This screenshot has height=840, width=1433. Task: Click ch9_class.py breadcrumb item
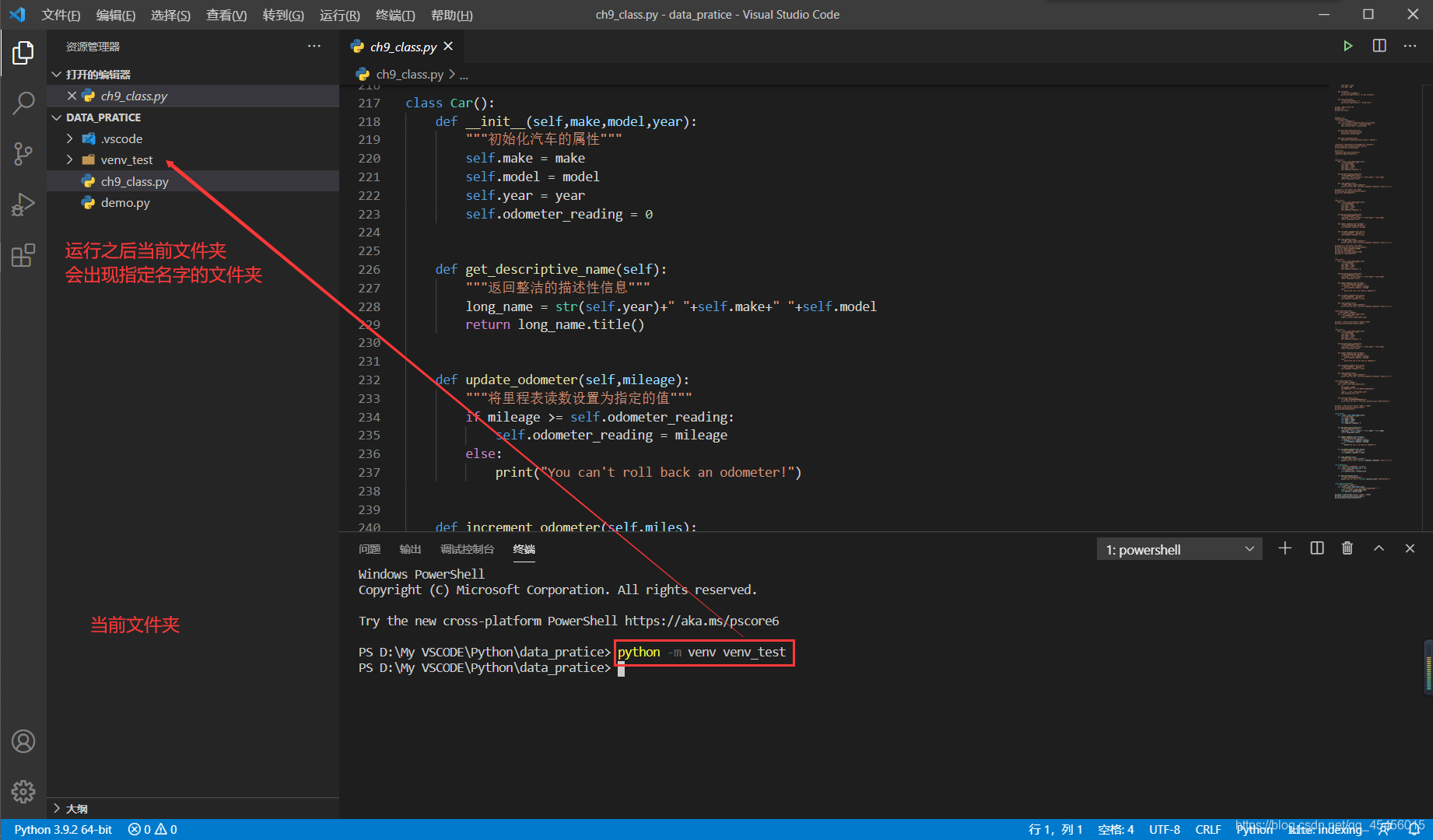point(409,75)
